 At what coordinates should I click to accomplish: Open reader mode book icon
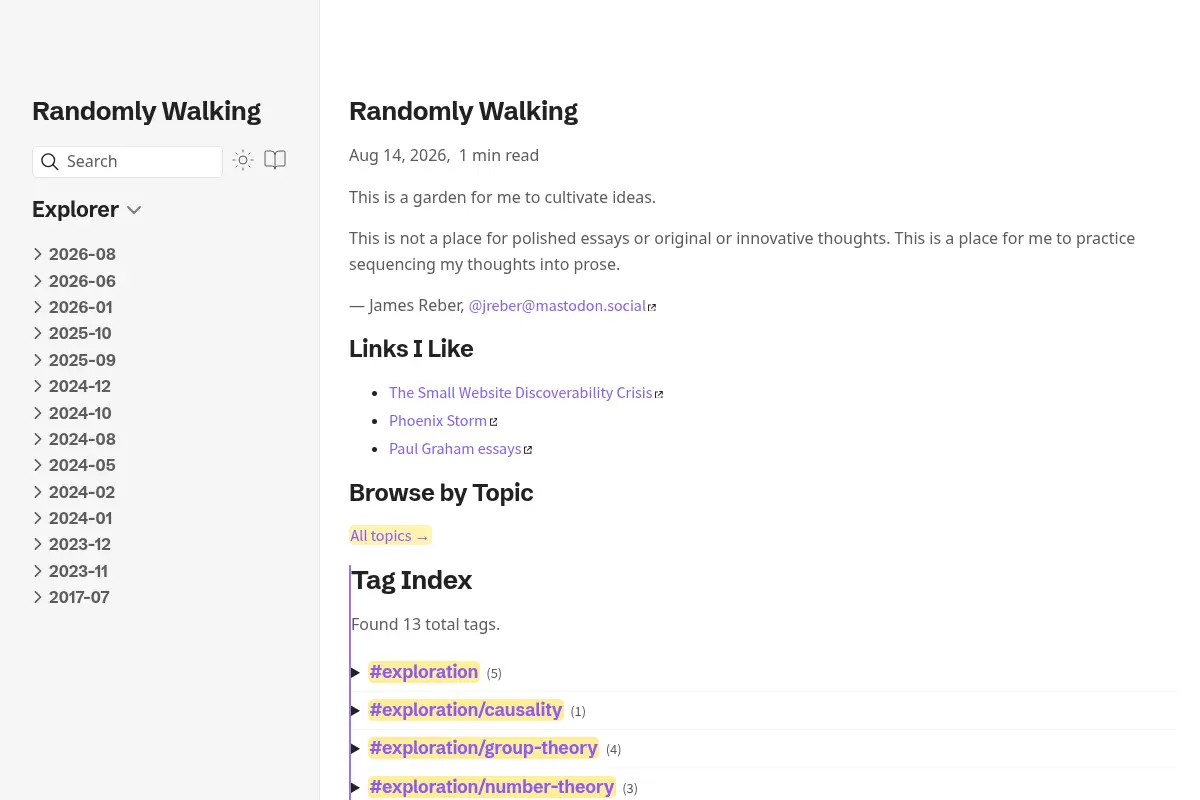pos(275,160)
